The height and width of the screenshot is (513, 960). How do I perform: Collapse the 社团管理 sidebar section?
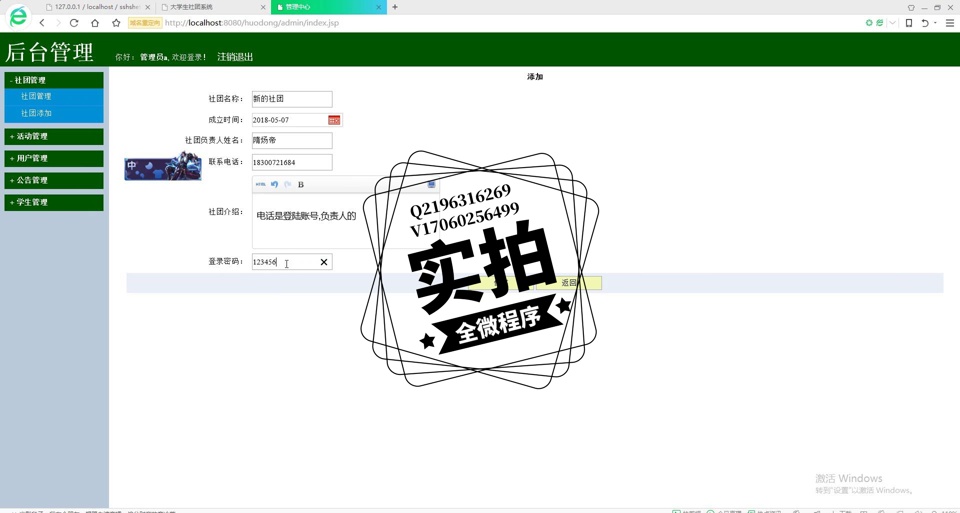click(x=54, y=80)
